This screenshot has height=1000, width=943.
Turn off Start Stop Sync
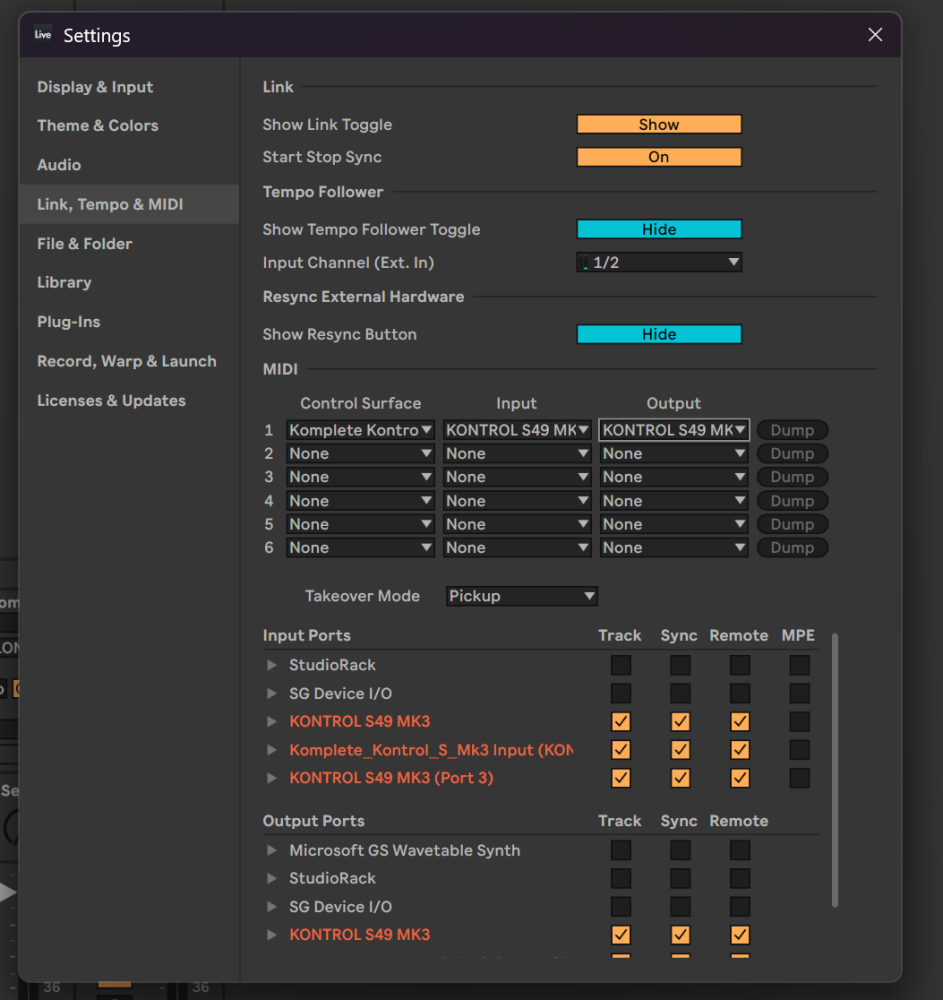[659, 157]
